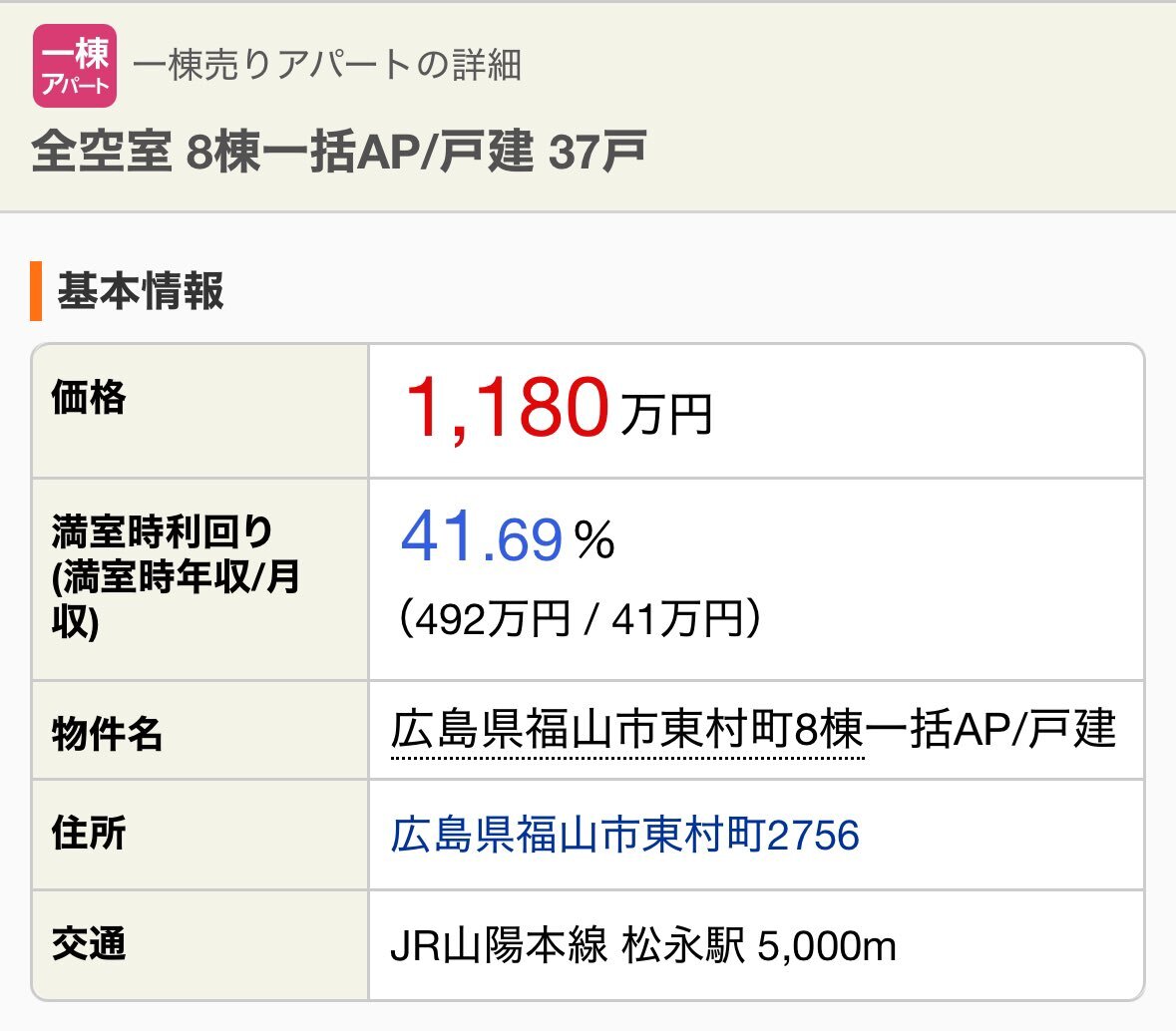
Task: Click the 万円 unit next to price
Action: [666, 415]
